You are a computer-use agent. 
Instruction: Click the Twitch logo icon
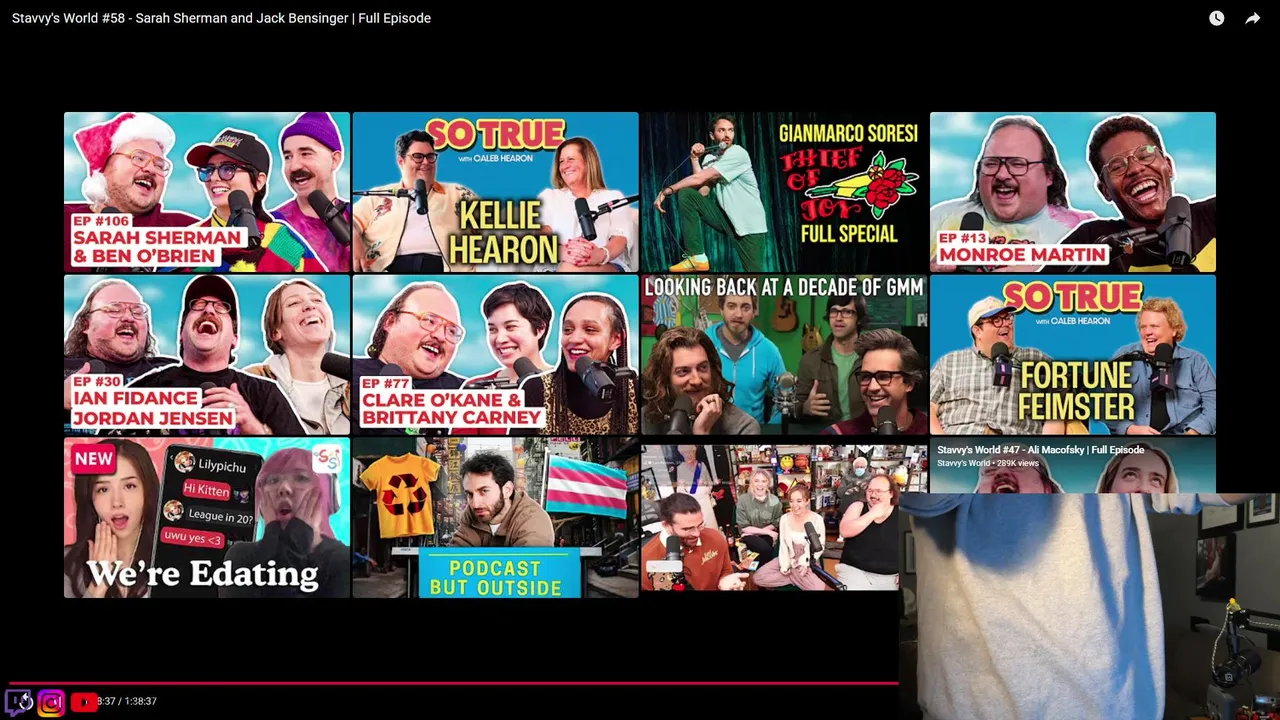pos(19,702)
